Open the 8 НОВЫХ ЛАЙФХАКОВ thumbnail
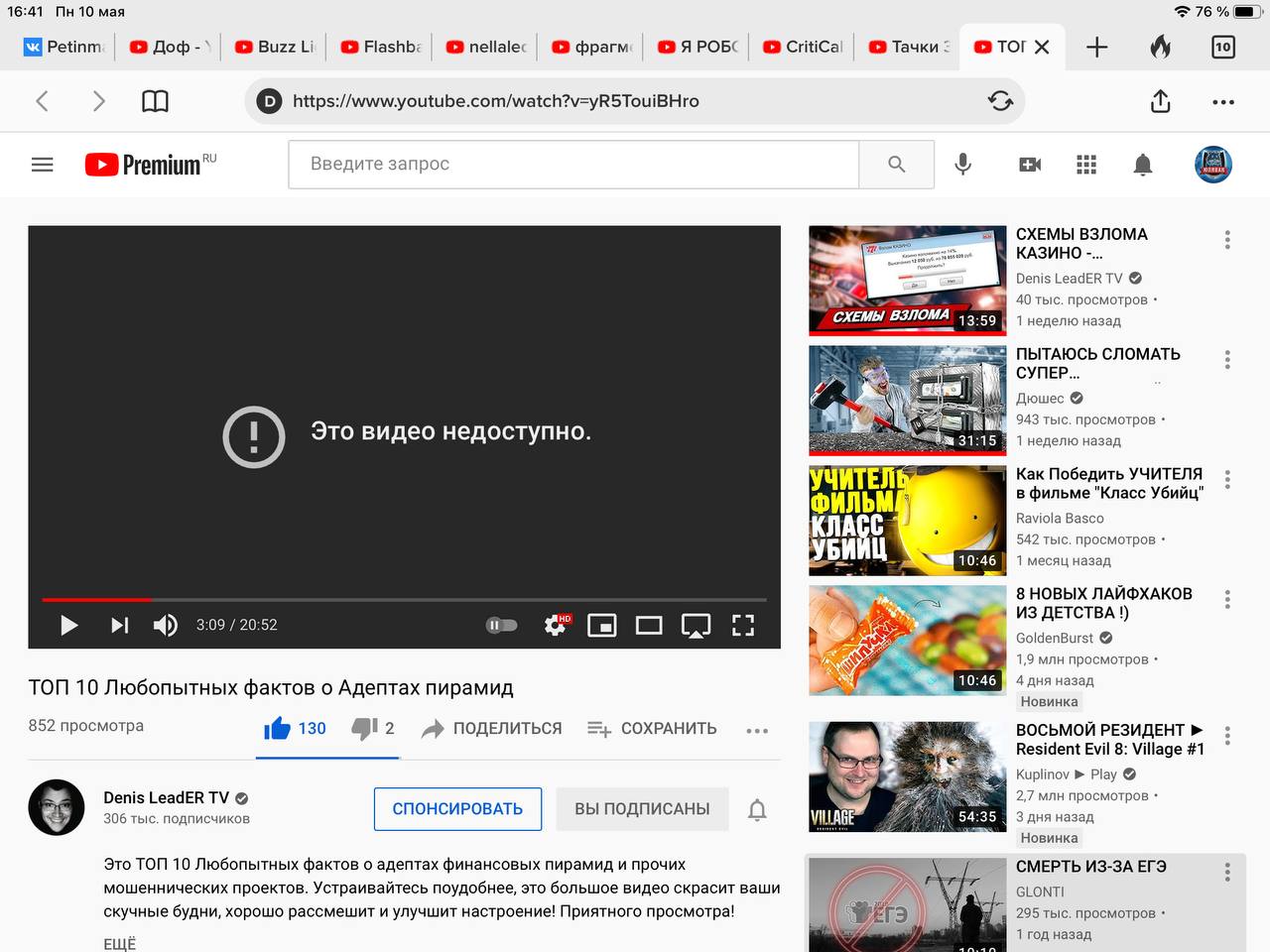The image size is (1270, 952). (x=908, y=641)
